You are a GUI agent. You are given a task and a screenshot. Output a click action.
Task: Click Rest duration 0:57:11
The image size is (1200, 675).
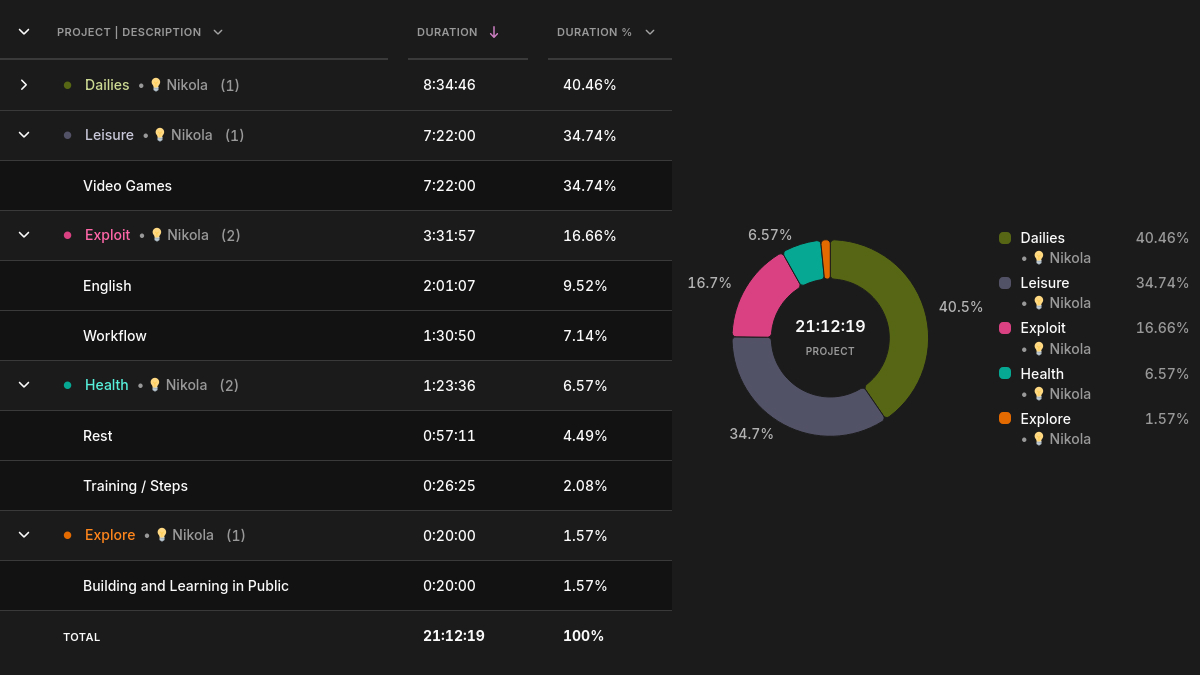(449, 436)
